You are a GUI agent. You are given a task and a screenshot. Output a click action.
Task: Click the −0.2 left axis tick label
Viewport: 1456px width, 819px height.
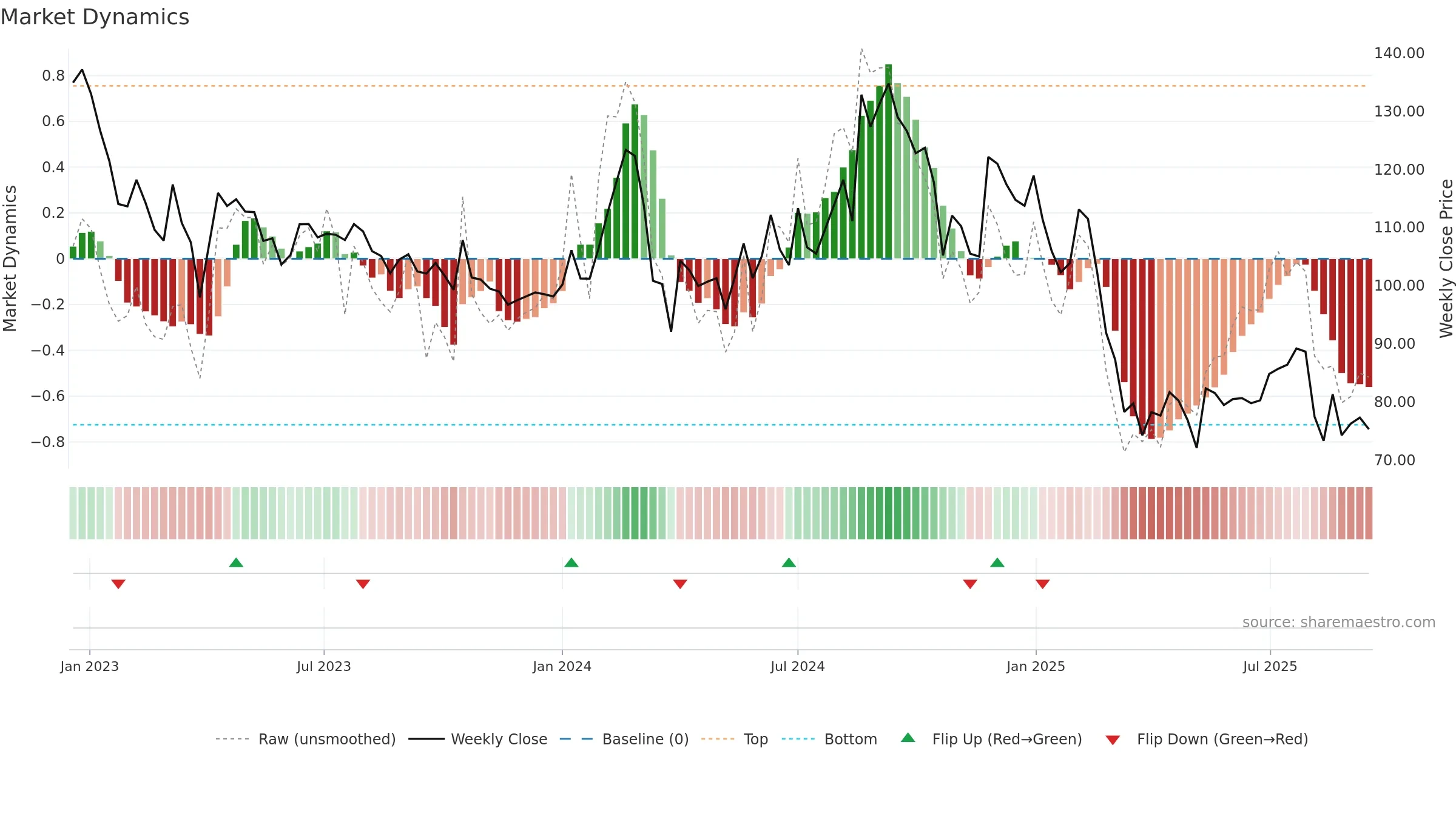[48, 305]
